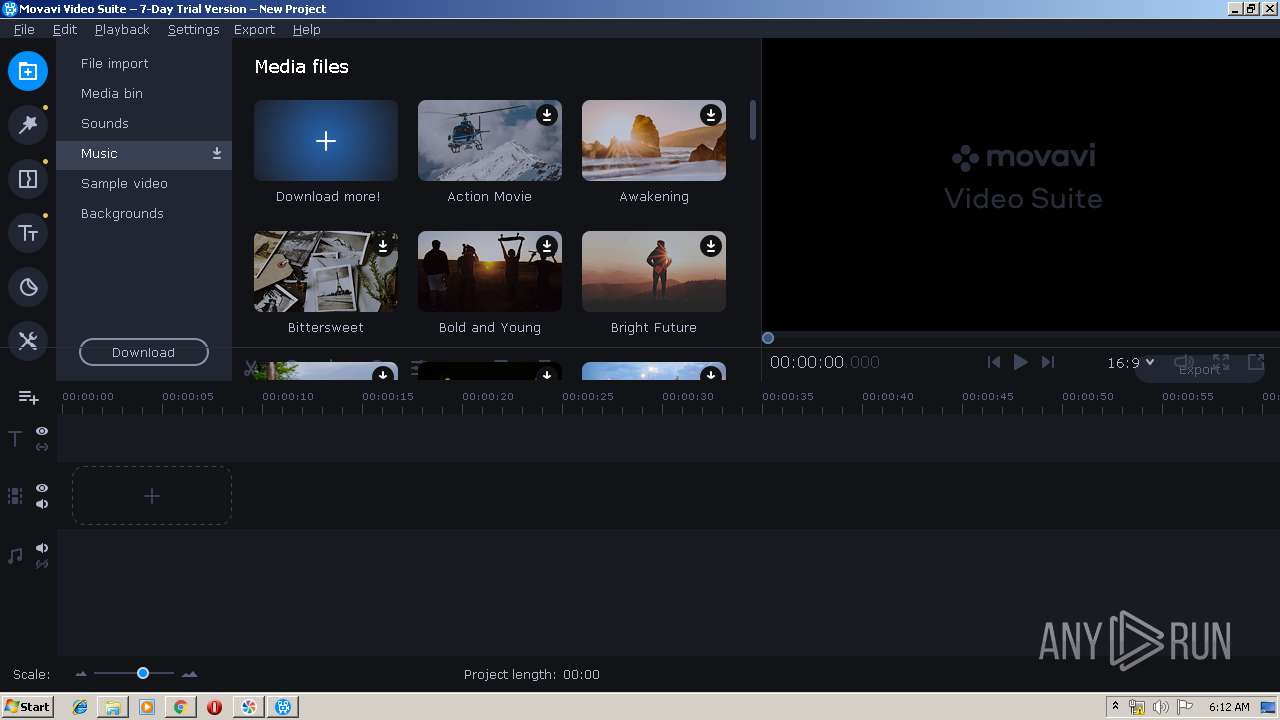Open the Stickers panel icon

point(28,287)
